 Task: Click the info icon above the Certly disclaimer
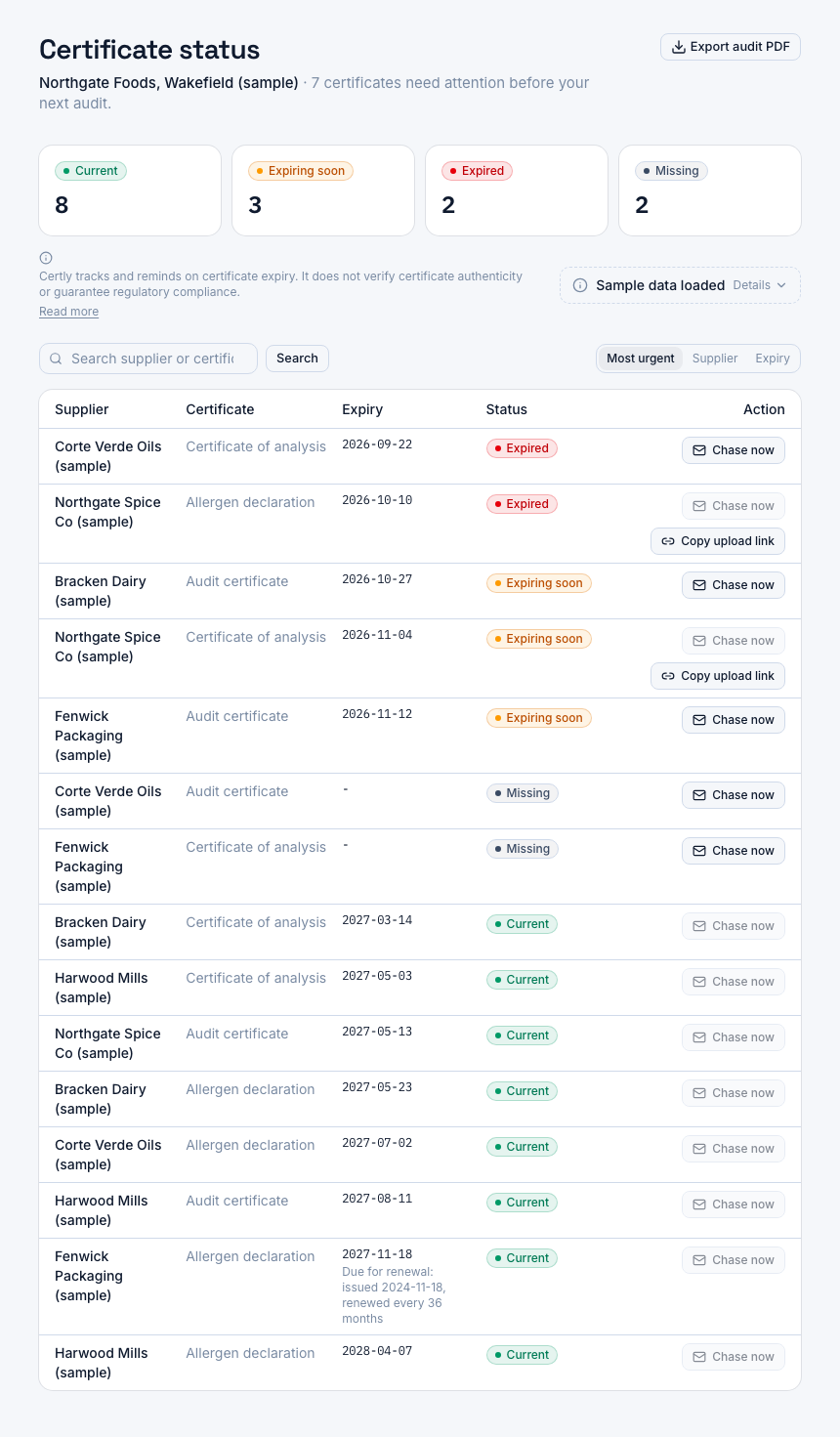46,258
